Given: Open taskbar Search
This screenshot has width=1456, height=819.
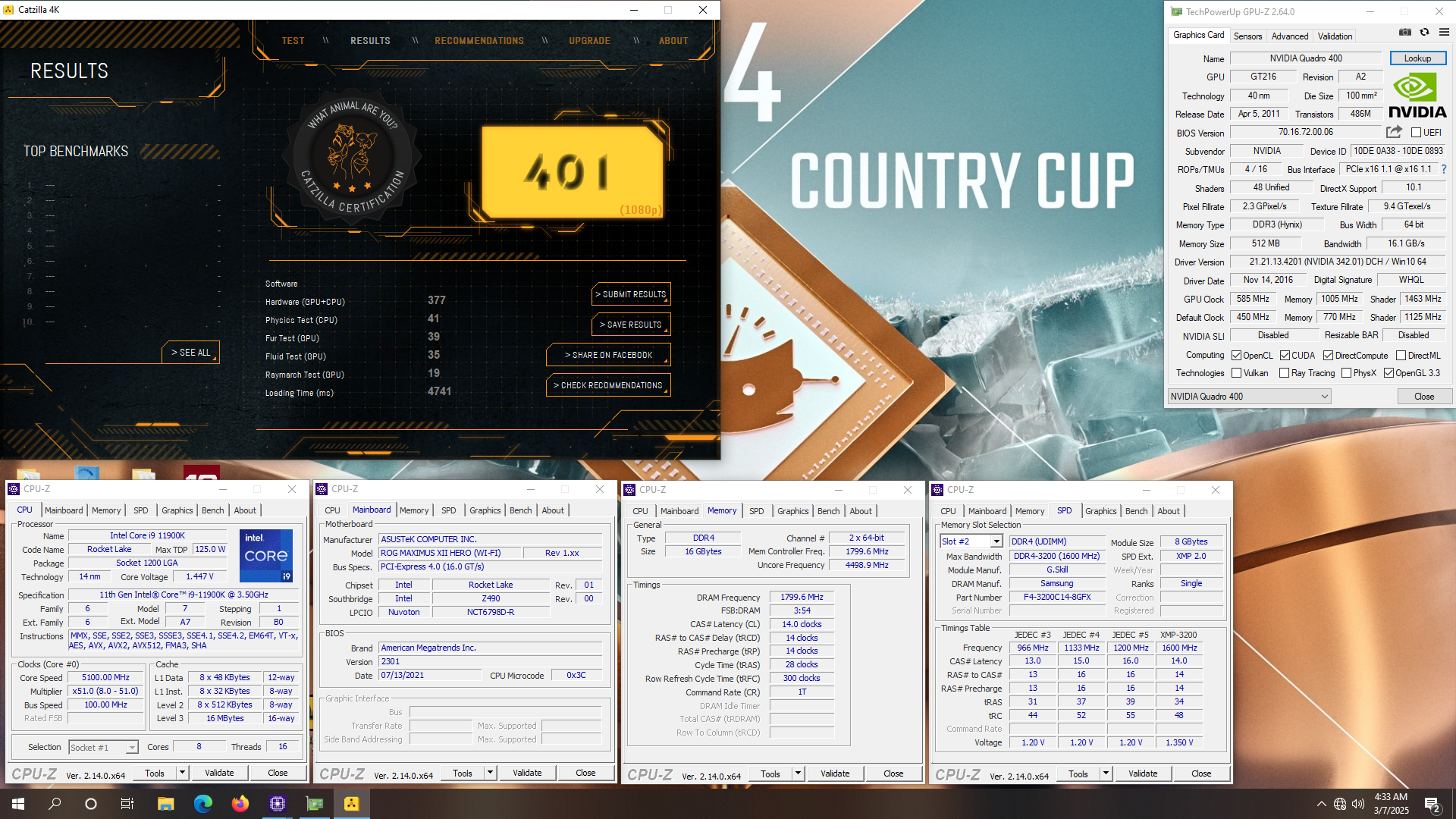Looking at the screenshot, I should click(55, 804).
